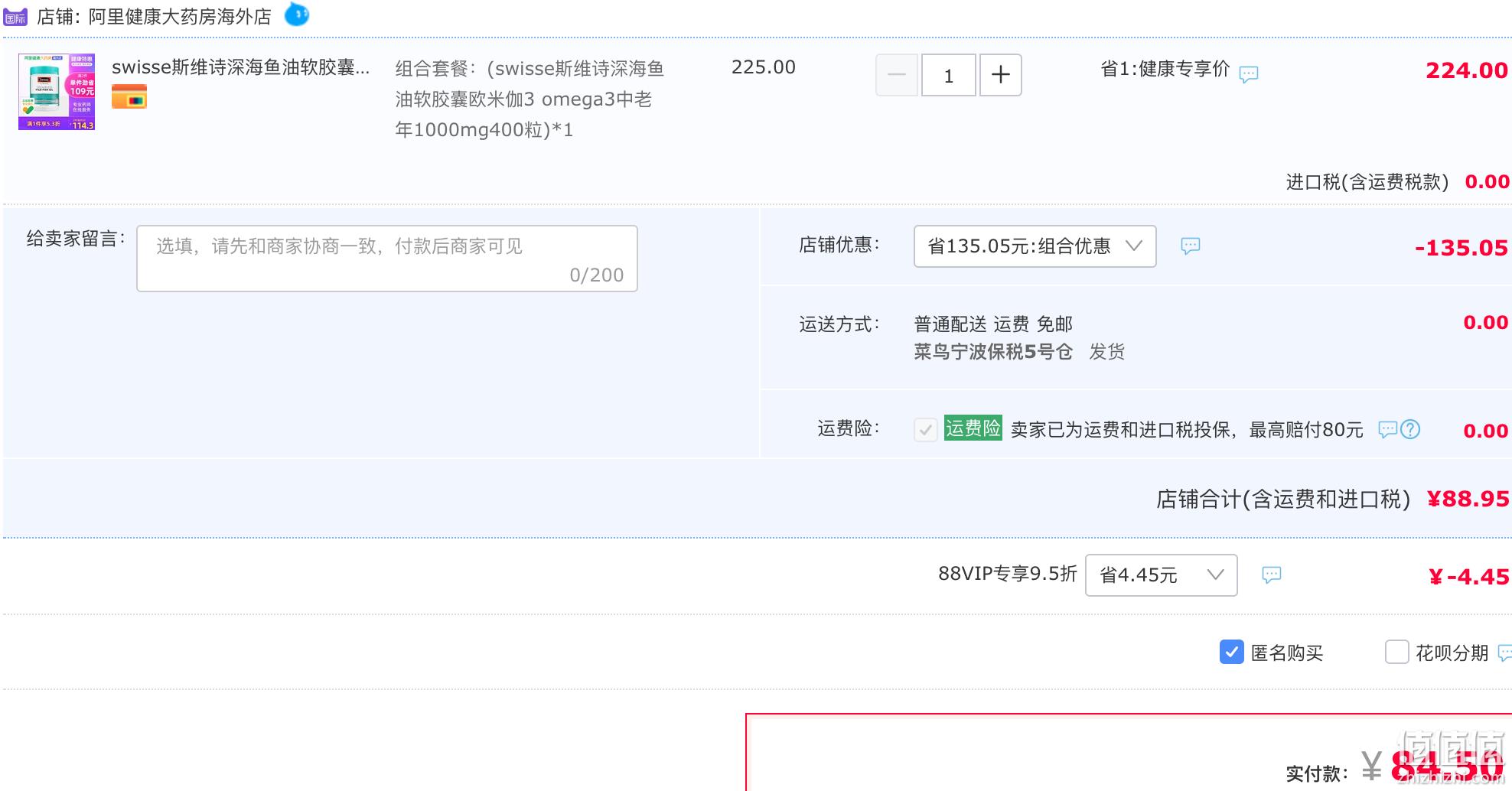Click the comment icon beside 健康专享价
Viewport: 1512px width, 791px height.
tap(1249, 74)
